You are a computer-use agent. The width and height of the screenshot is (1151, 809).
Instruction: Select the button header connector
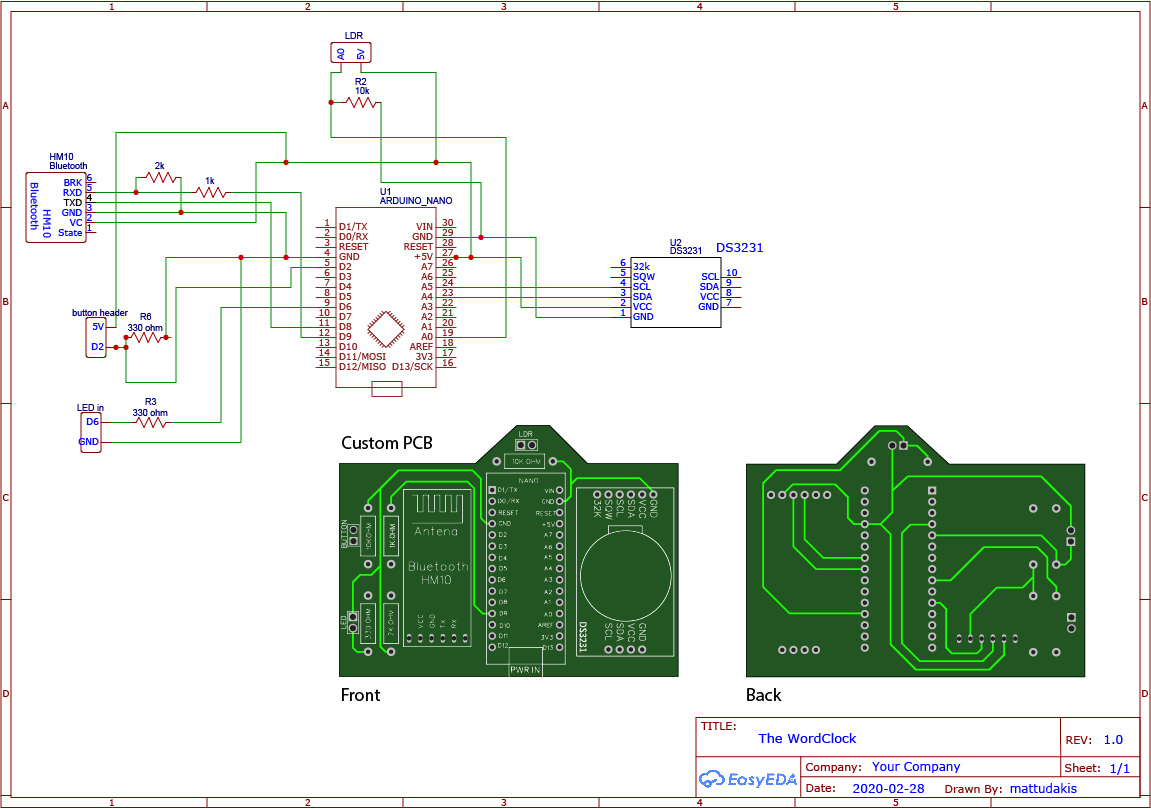point(96,338)
